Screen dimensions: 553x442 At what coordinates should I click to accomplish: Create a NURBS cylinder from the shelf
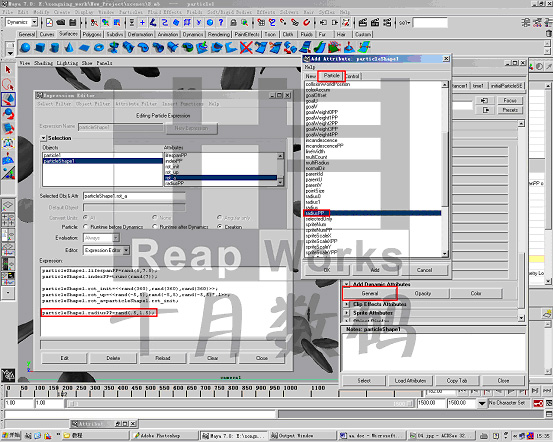(55, 47)
